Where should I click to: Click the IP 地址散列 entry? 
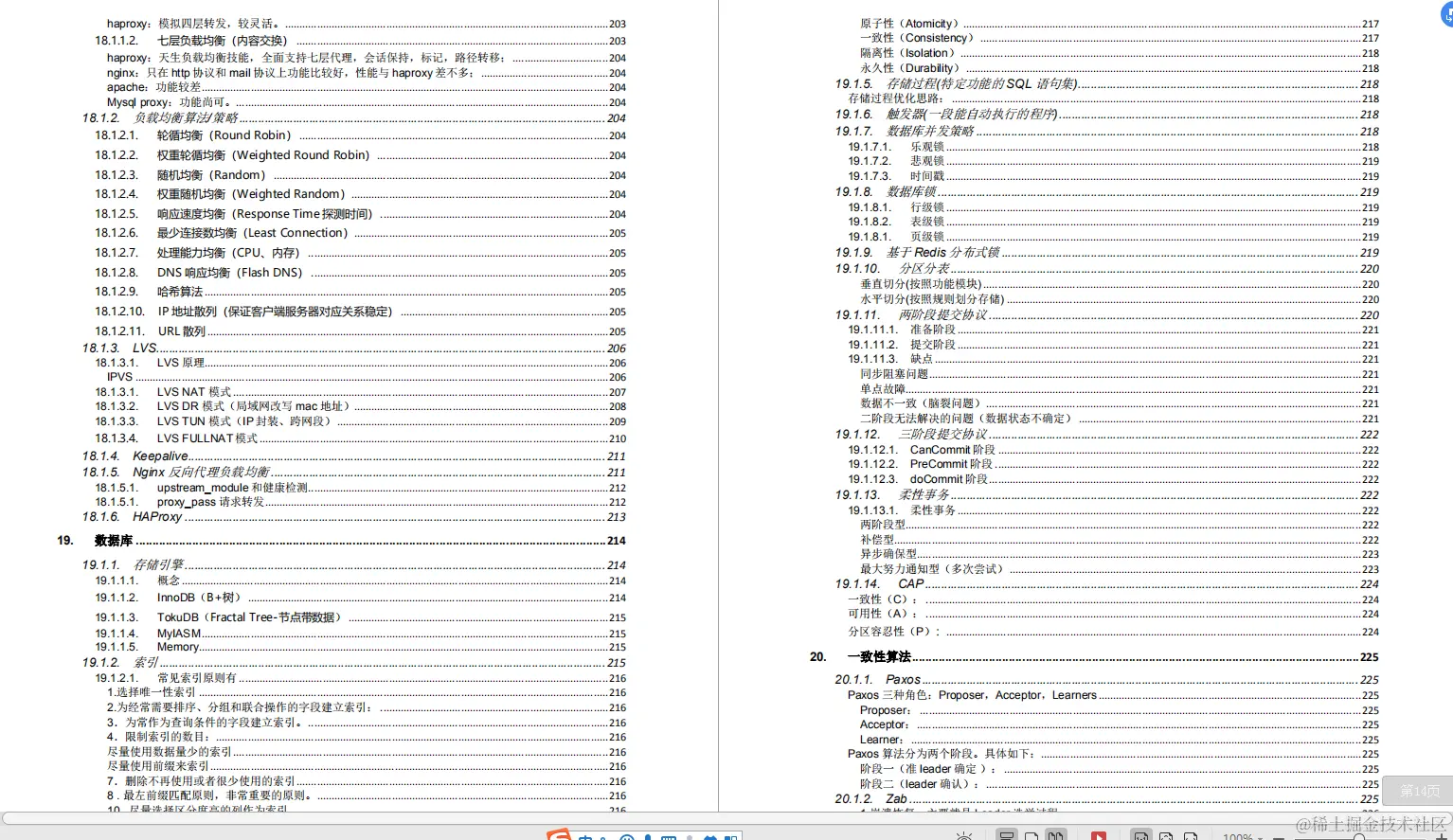coord(360,312)
